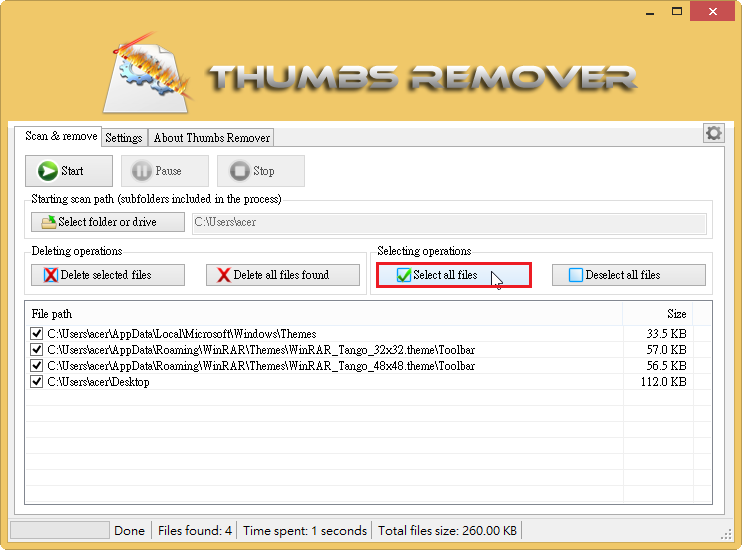Open the About Thumbs Remover tab
742x550 pixels.
click(211, 138)
